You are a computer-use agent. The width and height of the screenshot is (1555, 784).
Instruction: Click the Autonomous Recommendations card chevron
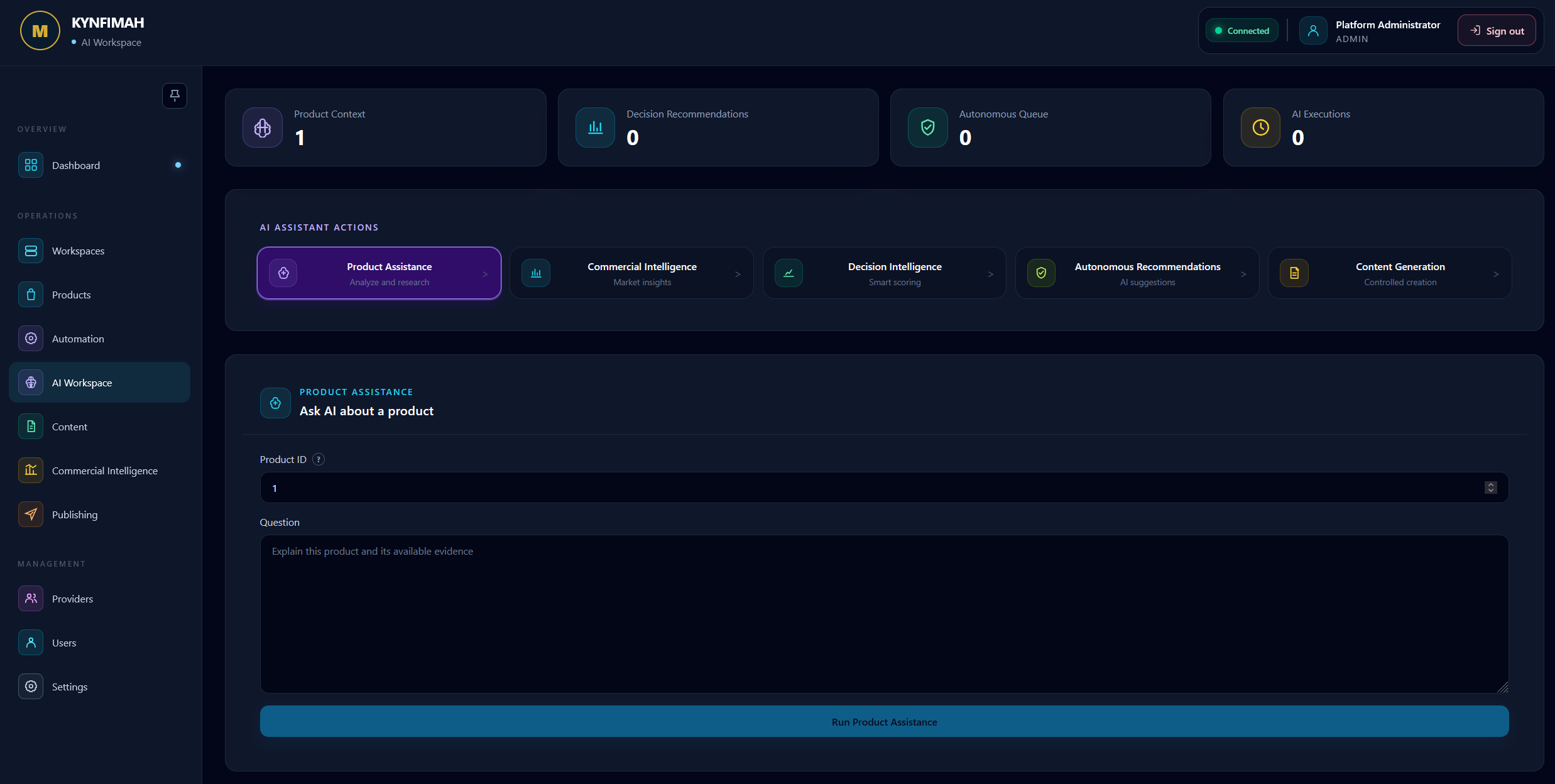1243,275
